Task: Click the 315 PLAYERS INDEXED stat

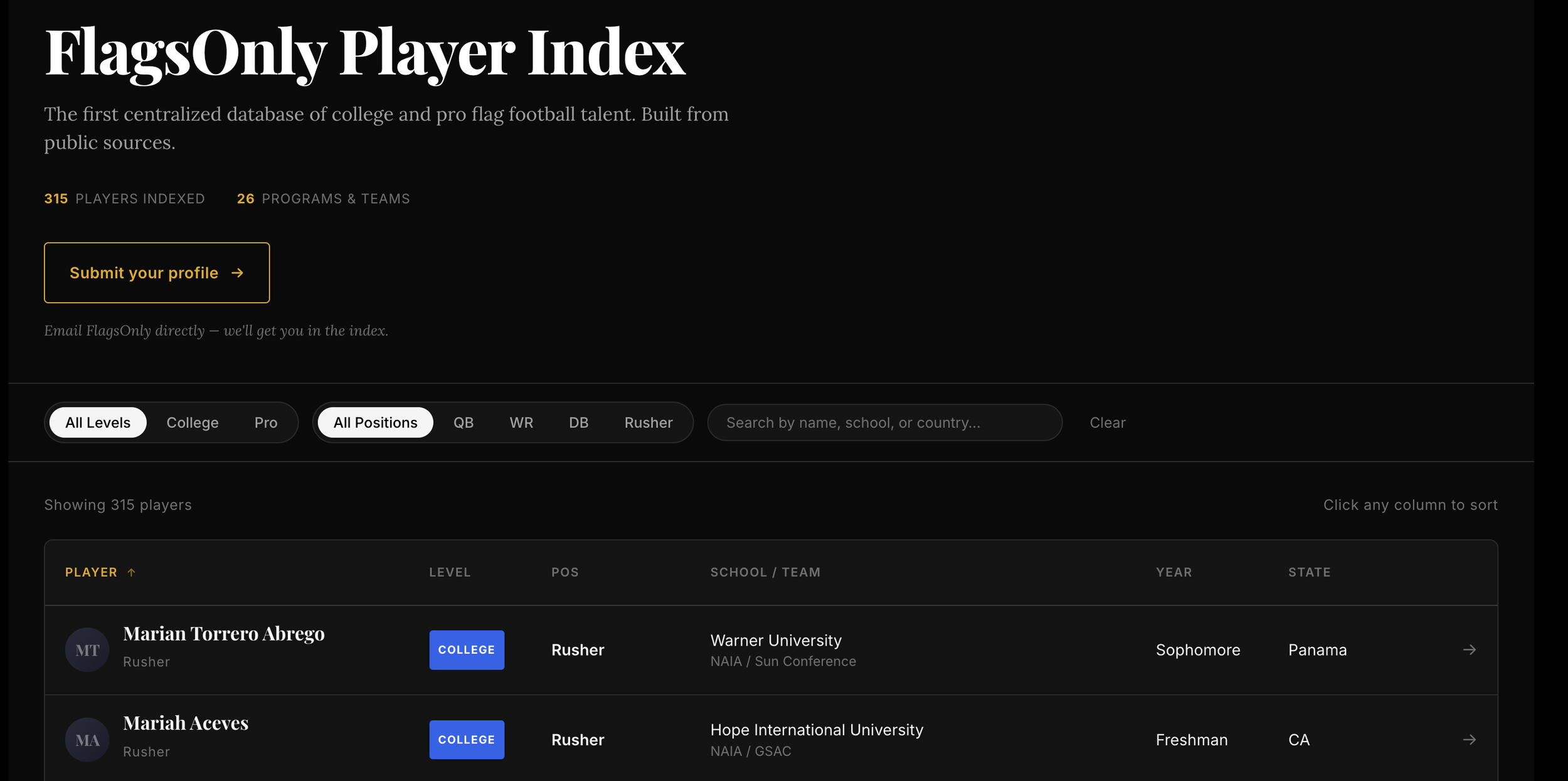Action: pos(124,199)
